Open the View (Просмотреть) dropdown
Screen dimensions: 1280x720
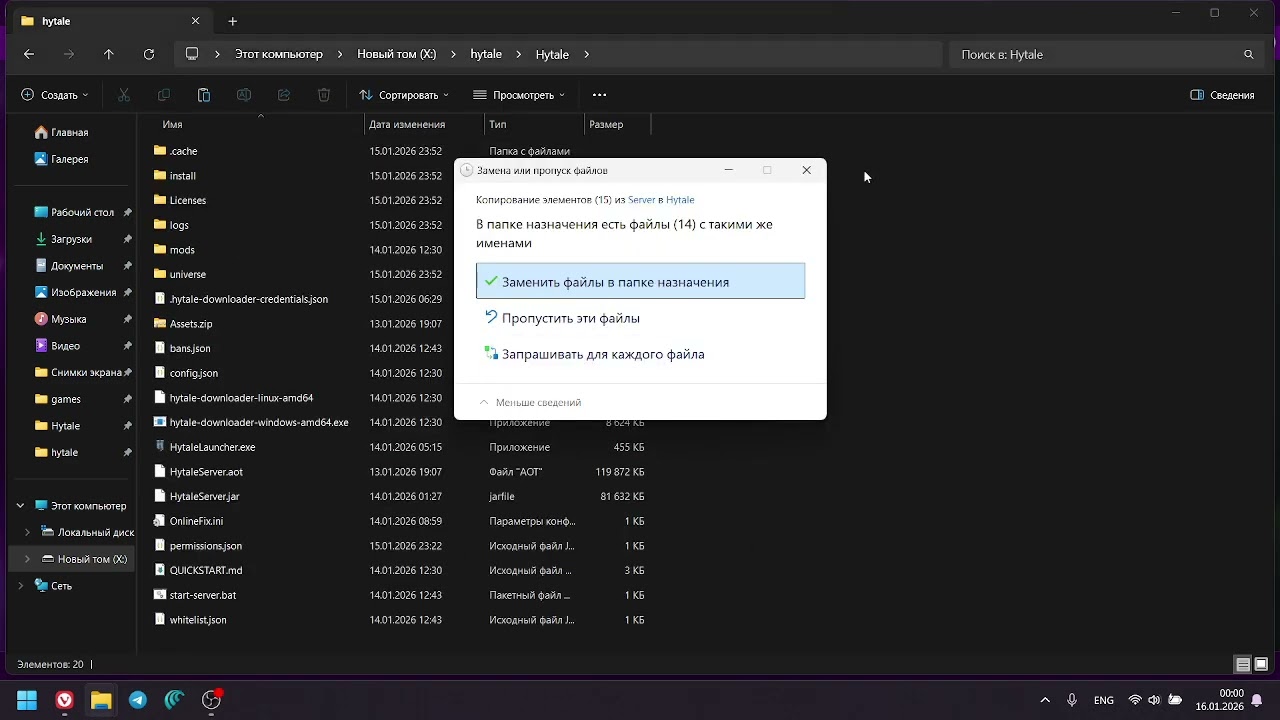[519, 95]
